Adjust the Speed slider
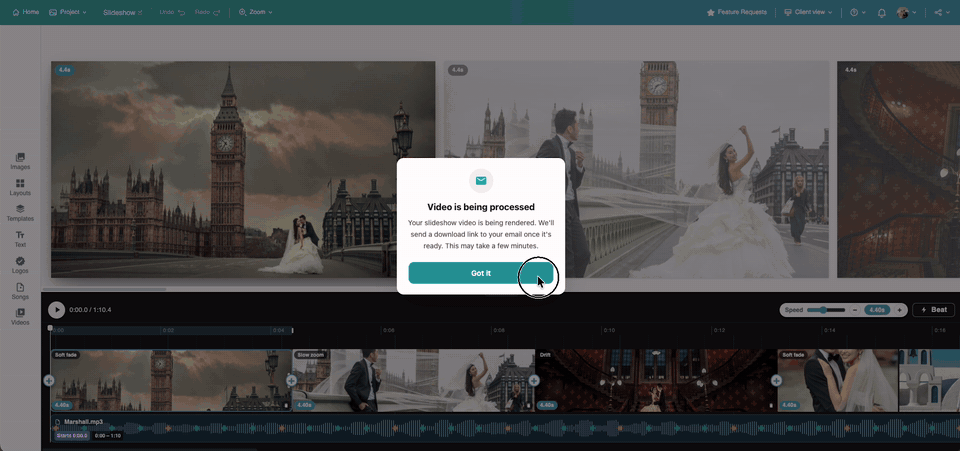Viewport: 960px width, 451px height. [x=826, y=310]
